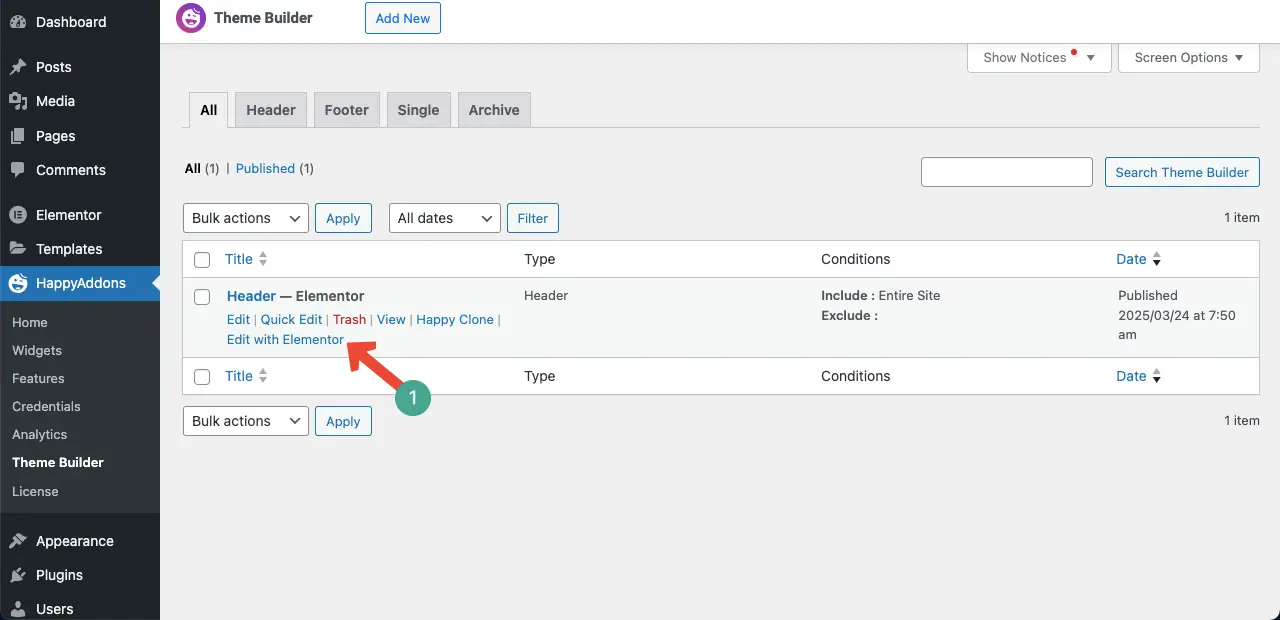Click the theme builder search field
This screenshot has height=620, width=1280.
click(1006, 172)
